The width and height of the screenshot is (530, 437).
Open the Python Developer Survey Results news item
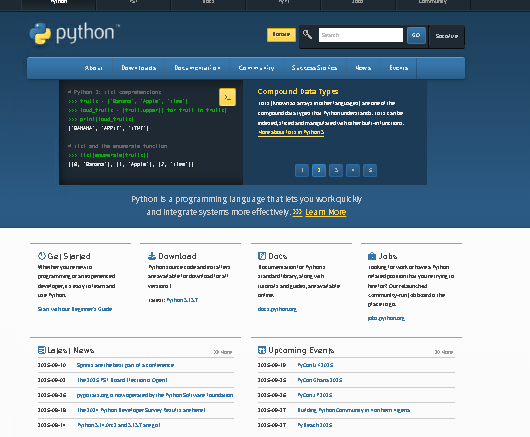141,410
